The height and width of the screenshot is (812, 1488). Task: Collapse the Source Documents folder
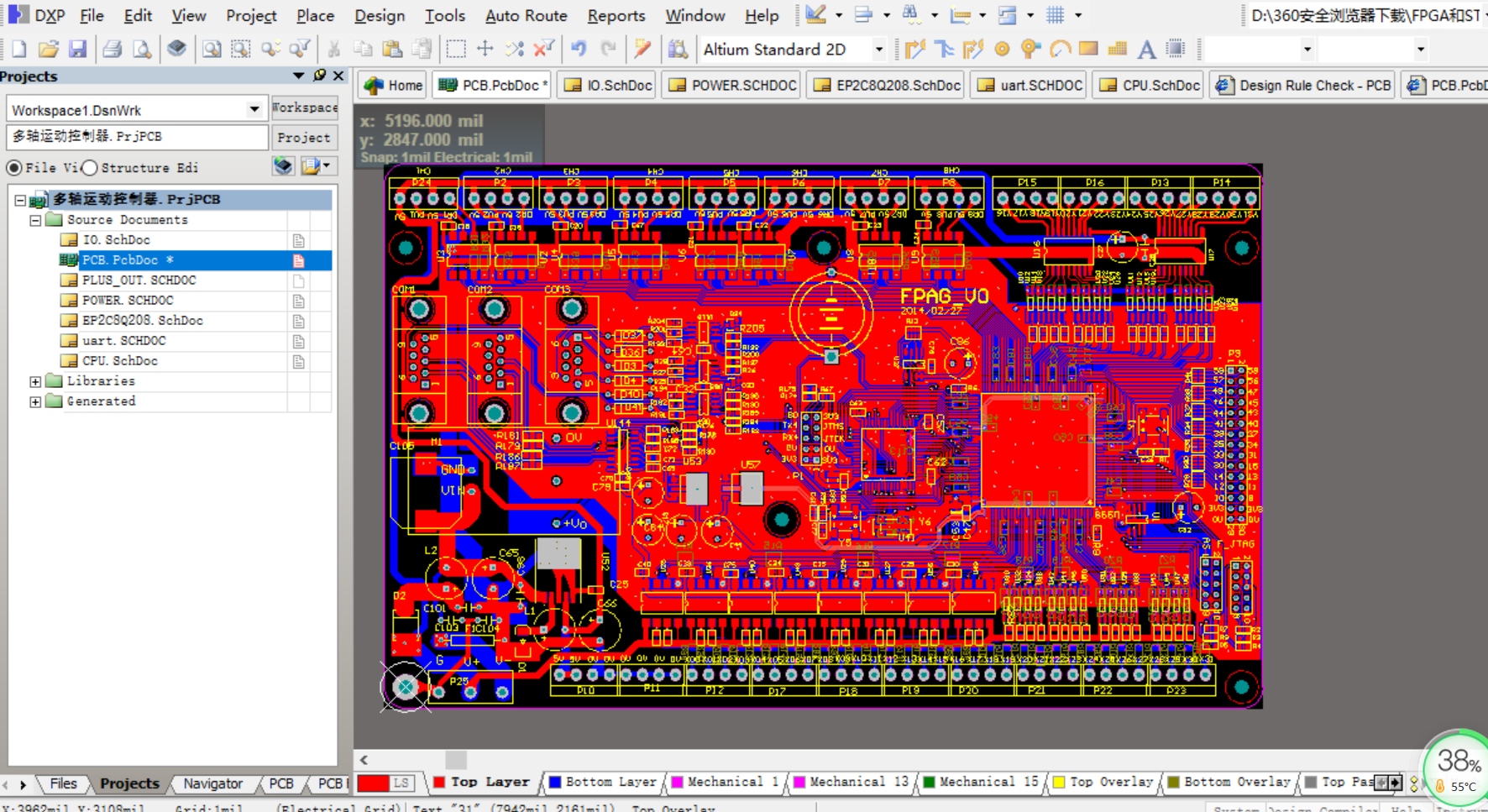[x=35, y=220]
